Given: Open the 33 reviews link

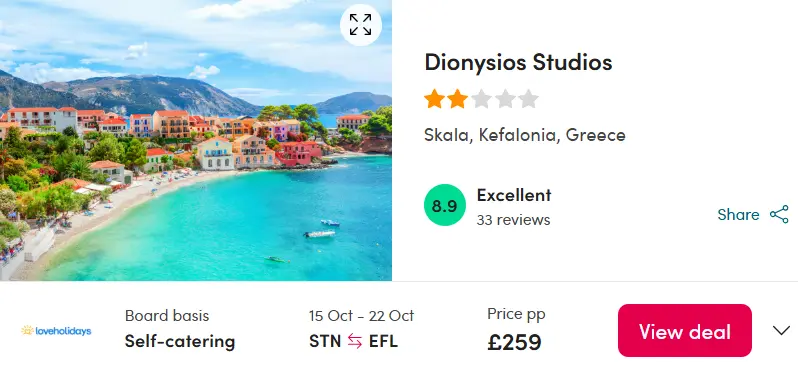Looking at the screenshot, I should (x=514, y=220).
